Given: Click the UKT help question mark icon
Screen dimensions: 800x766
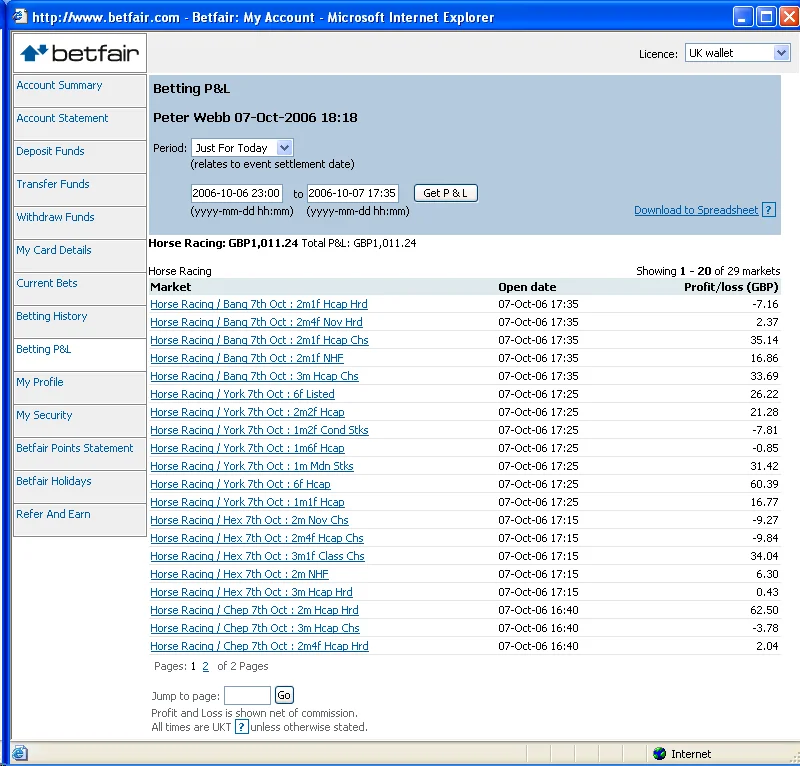Looking at the screenshot, I should click(241, 727).
